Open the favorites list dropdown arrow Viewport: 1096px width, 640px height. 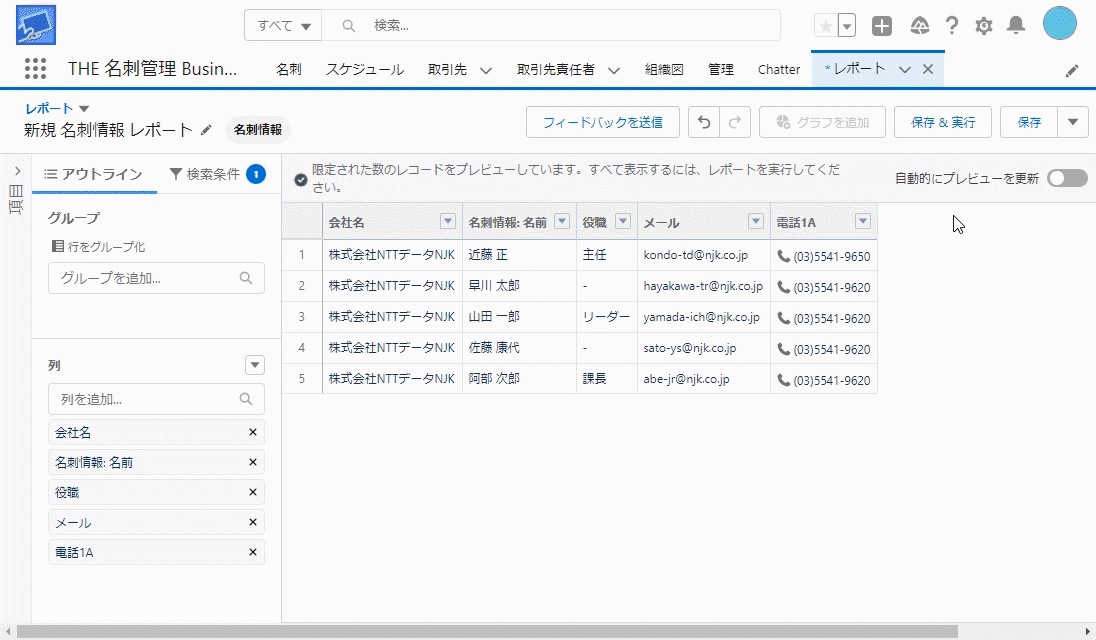[846, 26]
